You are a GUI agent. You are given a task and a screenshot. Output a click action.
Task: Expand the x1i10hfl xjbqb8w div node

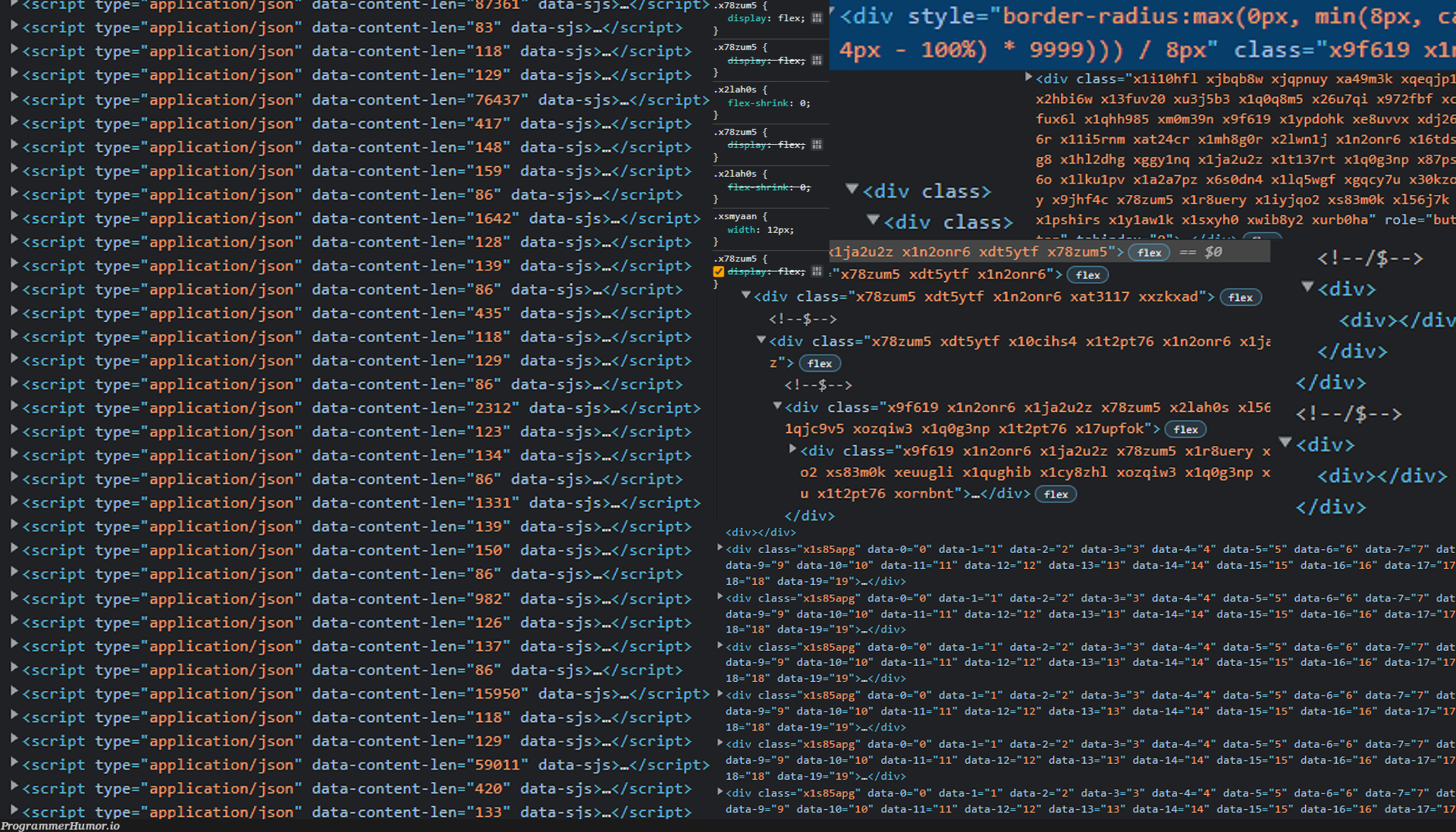tap(1028, 77)
